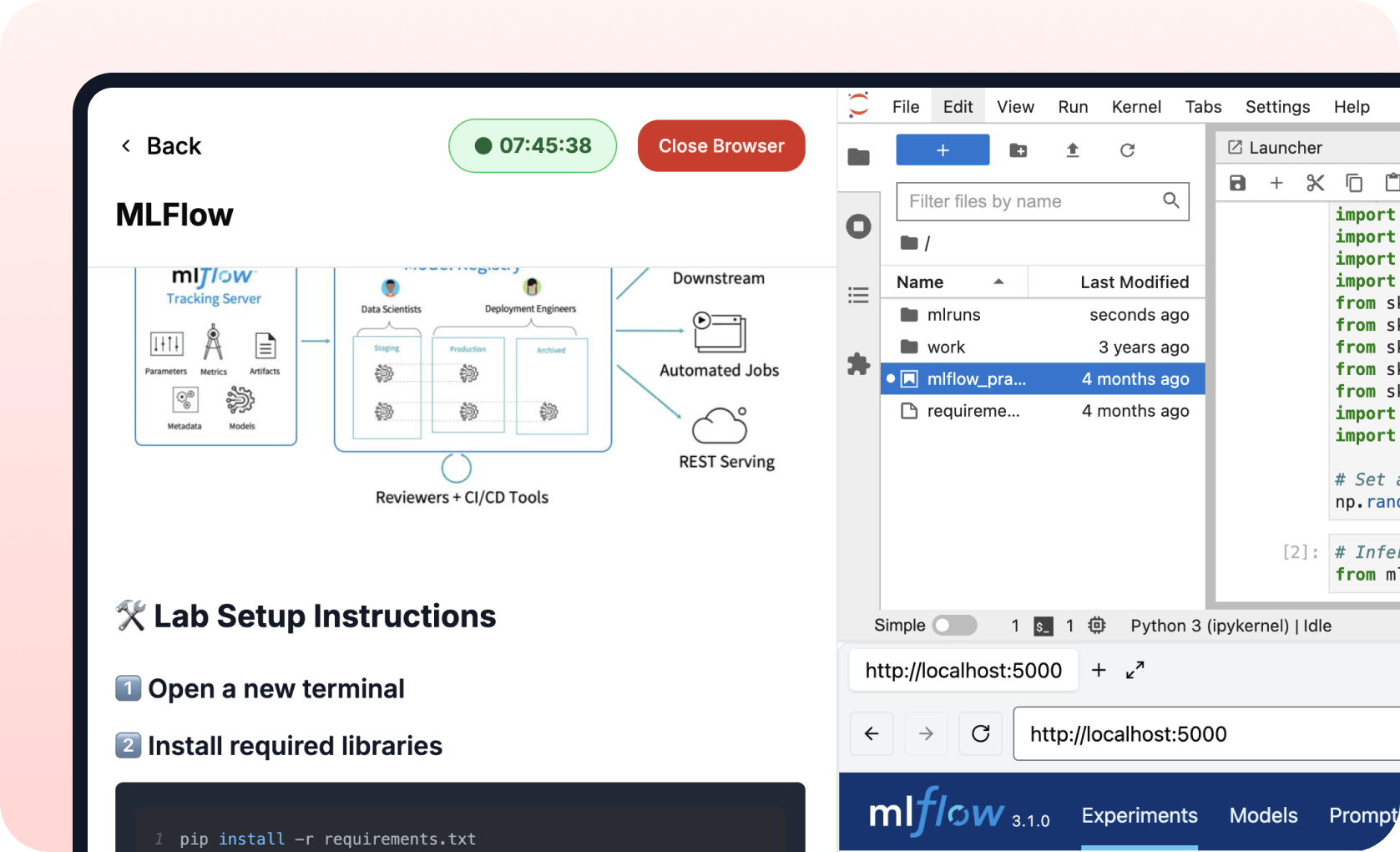Show the table of contents panel

[x=858, y=295]
